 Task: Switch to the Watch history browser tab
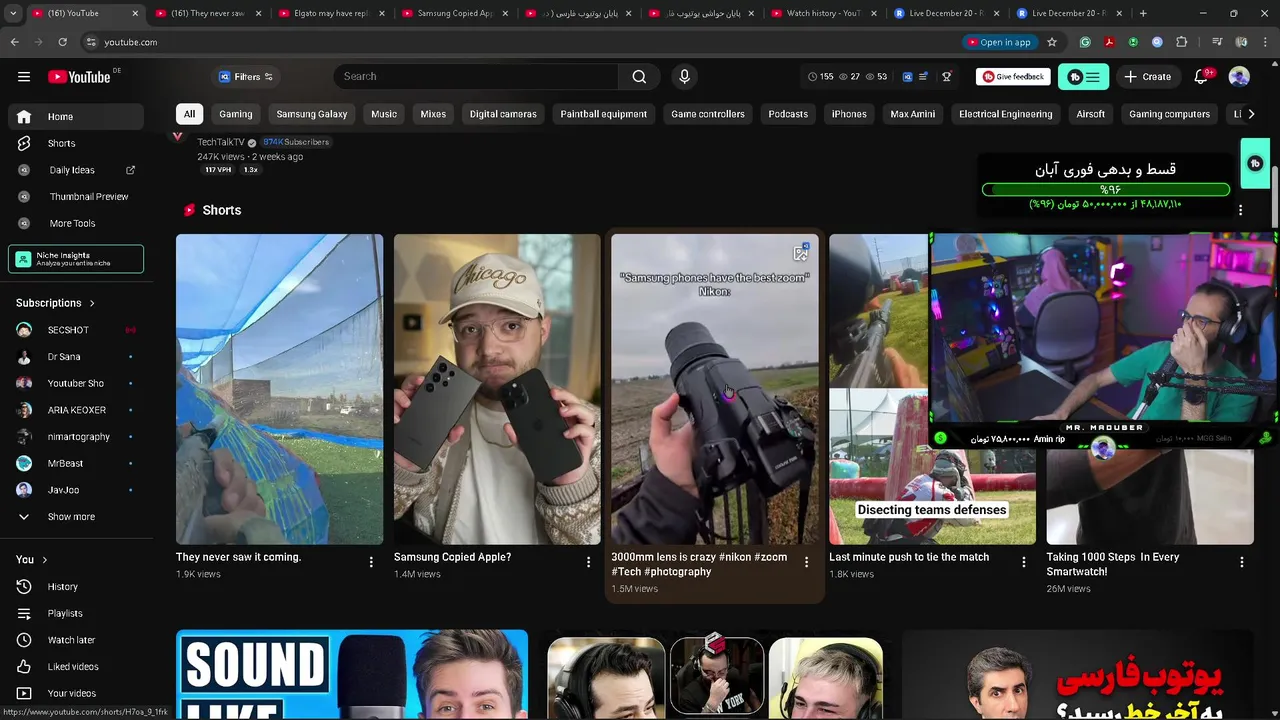pos(822,13)
